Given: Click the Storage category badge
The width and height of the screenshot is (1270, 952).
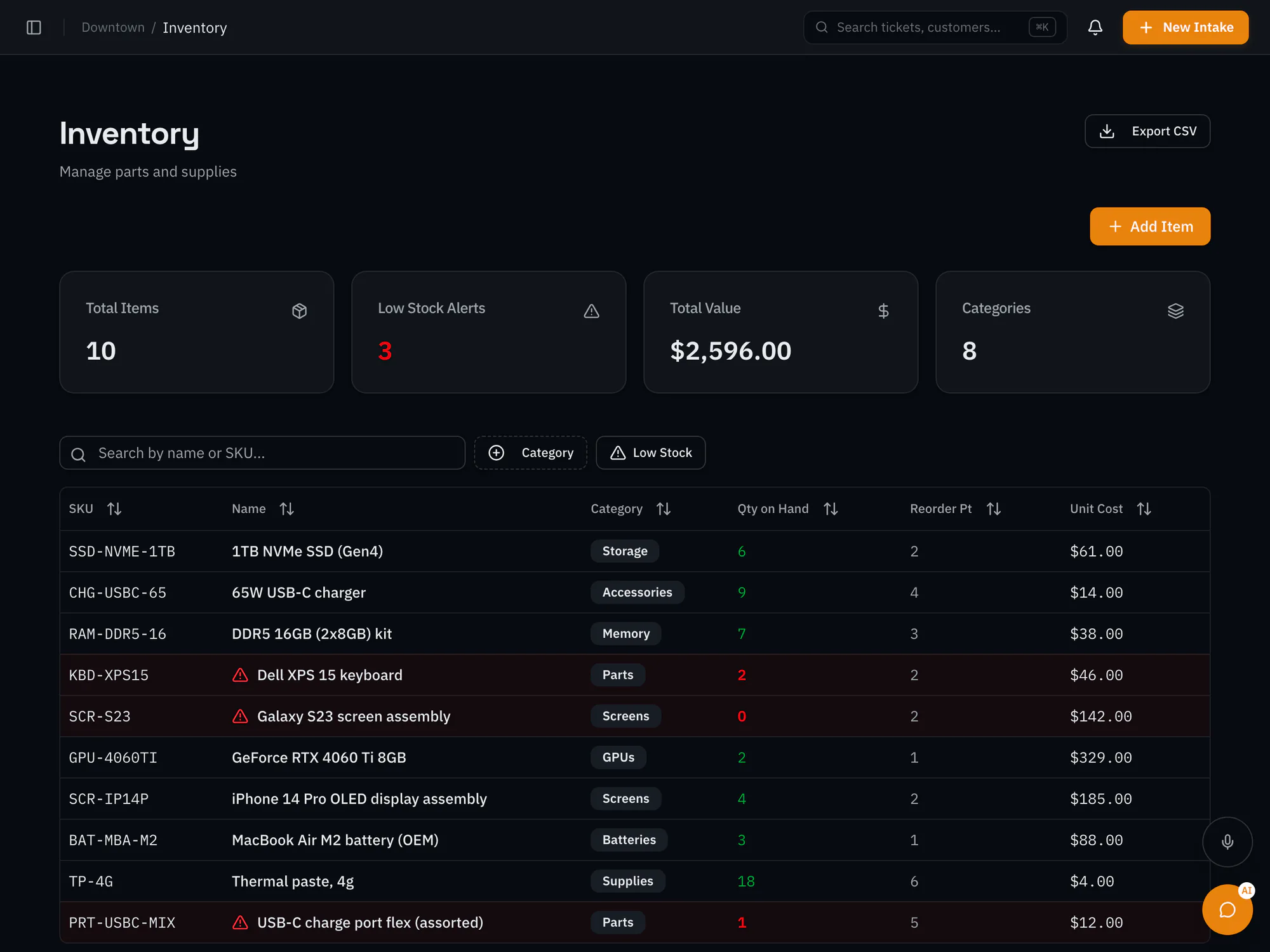Looking at the screenshot, I should [625, 551].
